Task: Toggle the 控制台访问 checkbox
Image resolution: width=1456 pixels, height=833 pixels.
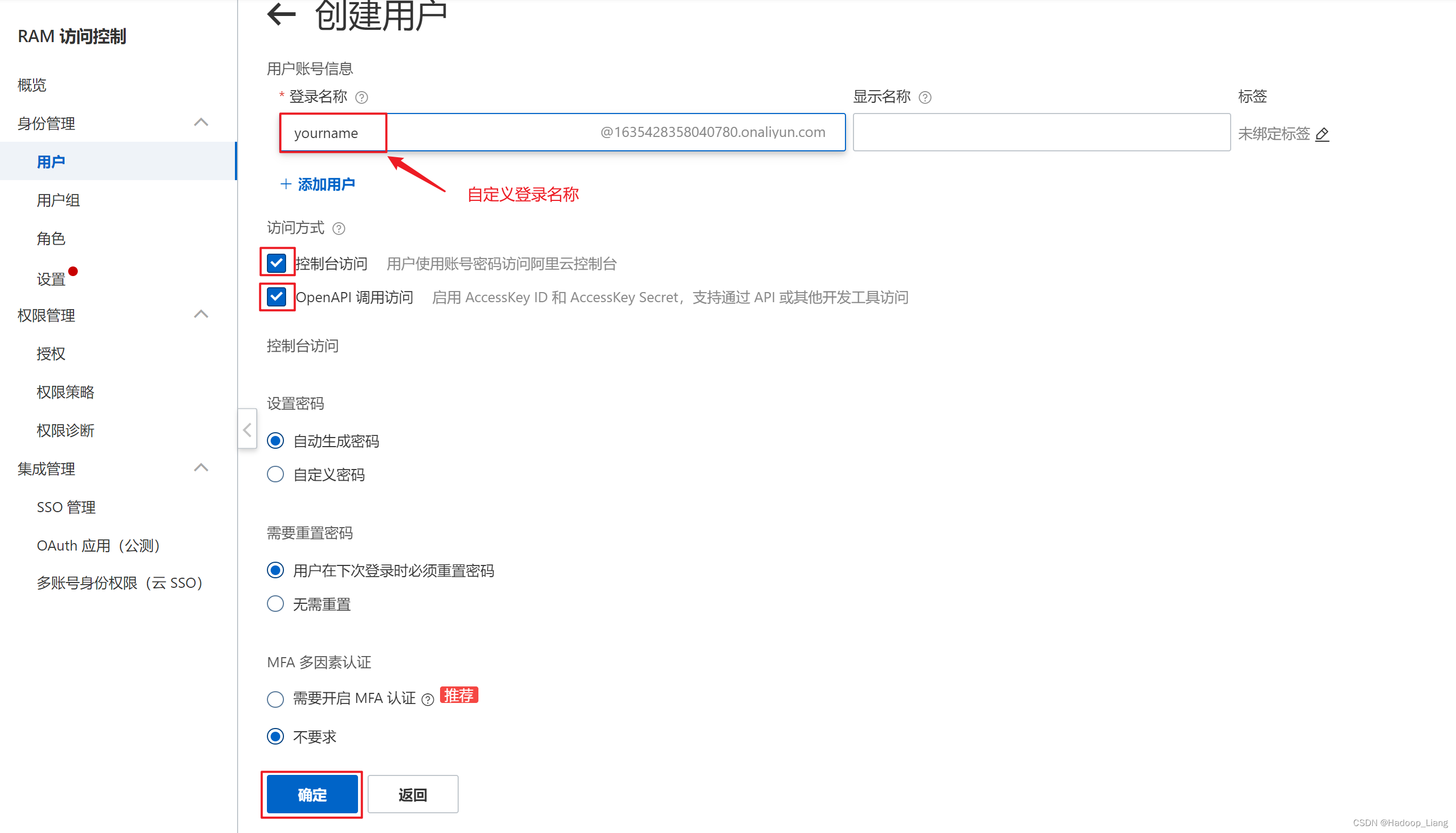Action: click(x=277, y=263)
